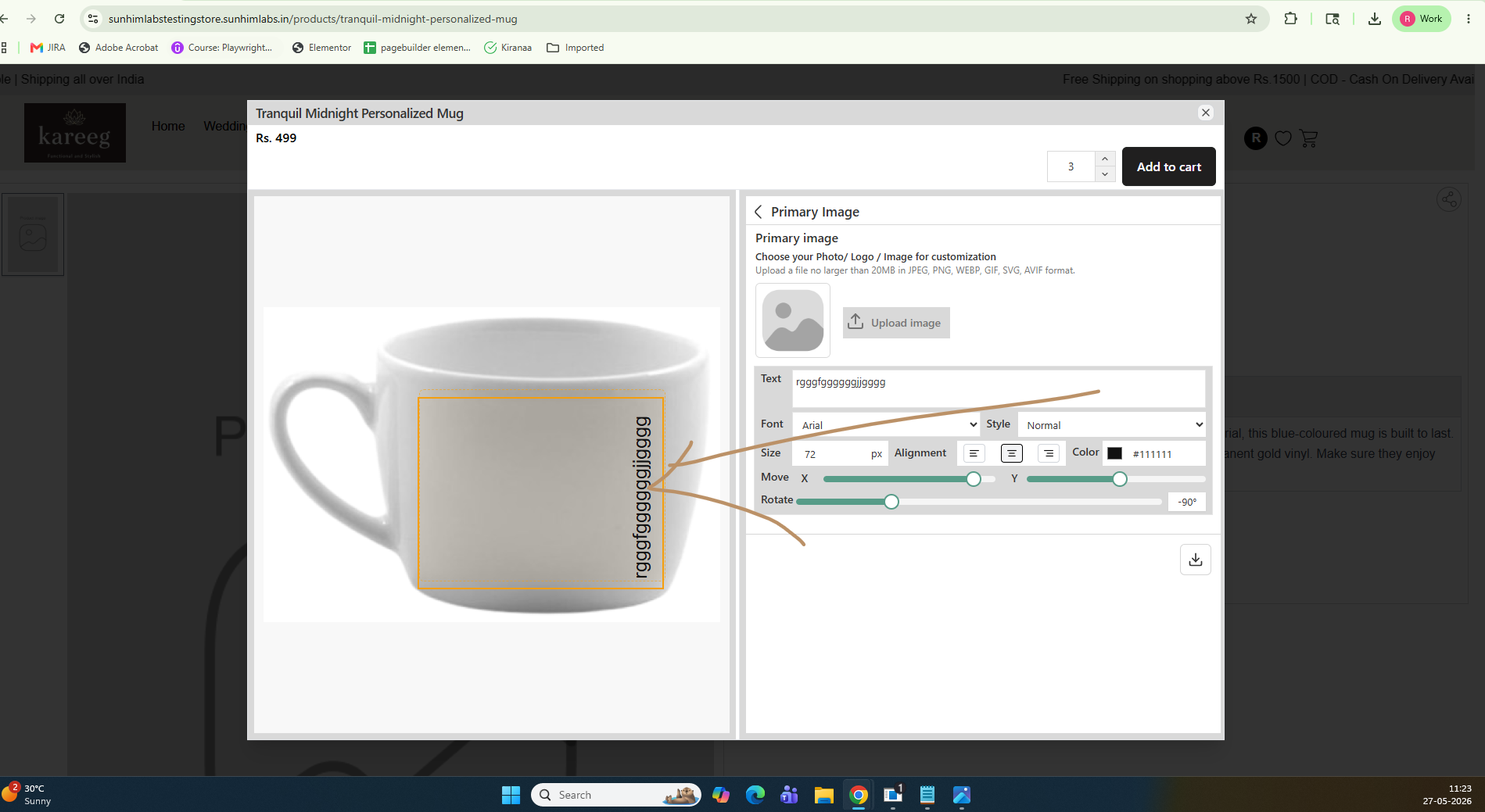The height and width of the screenshot is (812, 1485).
Task: Click the Upload image button
Action: tap(896, 323)
